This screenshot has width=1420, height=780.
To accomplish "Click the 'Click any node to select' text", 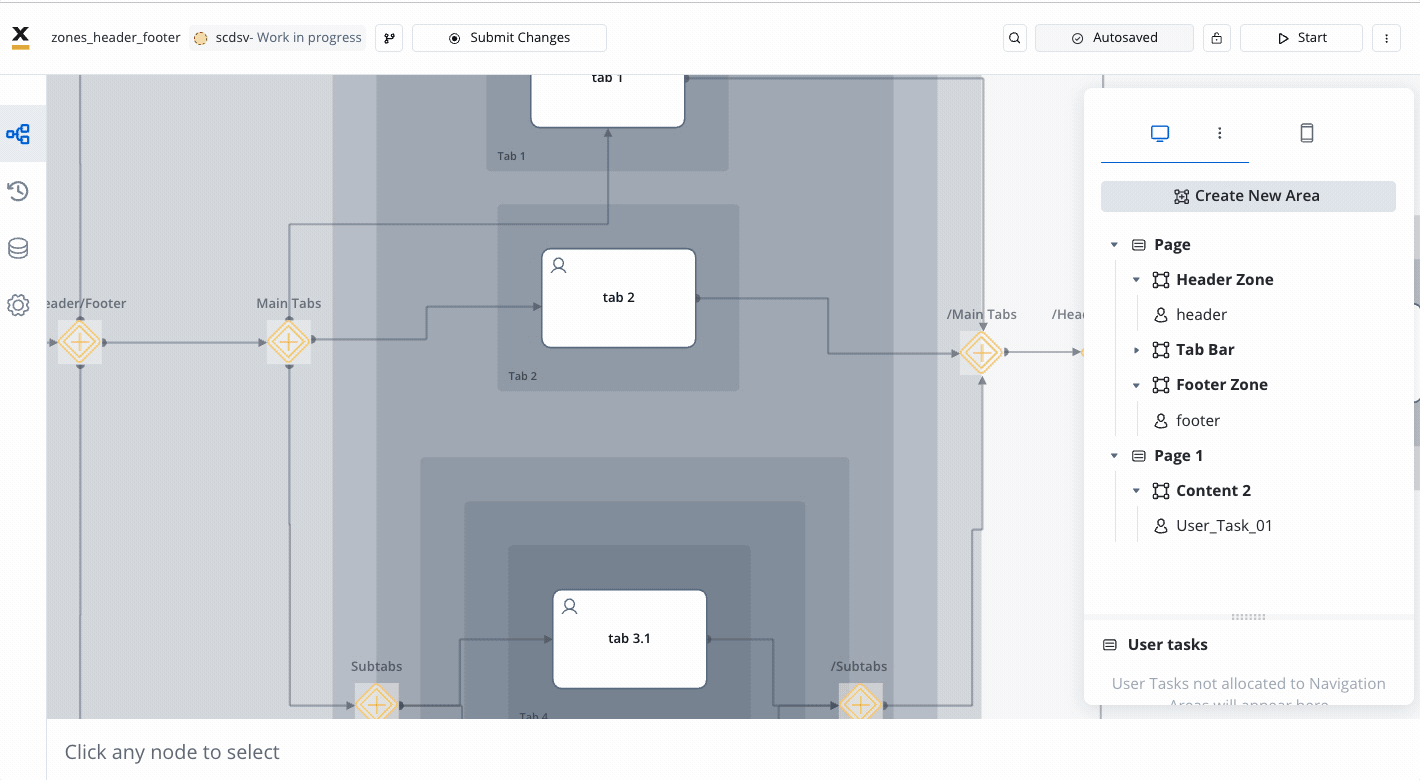I will pos(172,752).
